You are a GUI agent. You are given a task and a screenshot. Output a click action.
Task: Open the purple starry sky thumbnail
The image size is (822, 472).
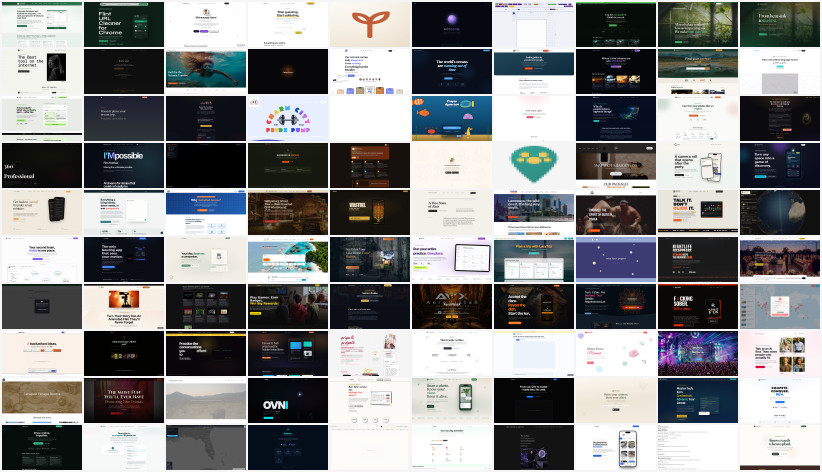pyautogui.click(x=616, y=260)
